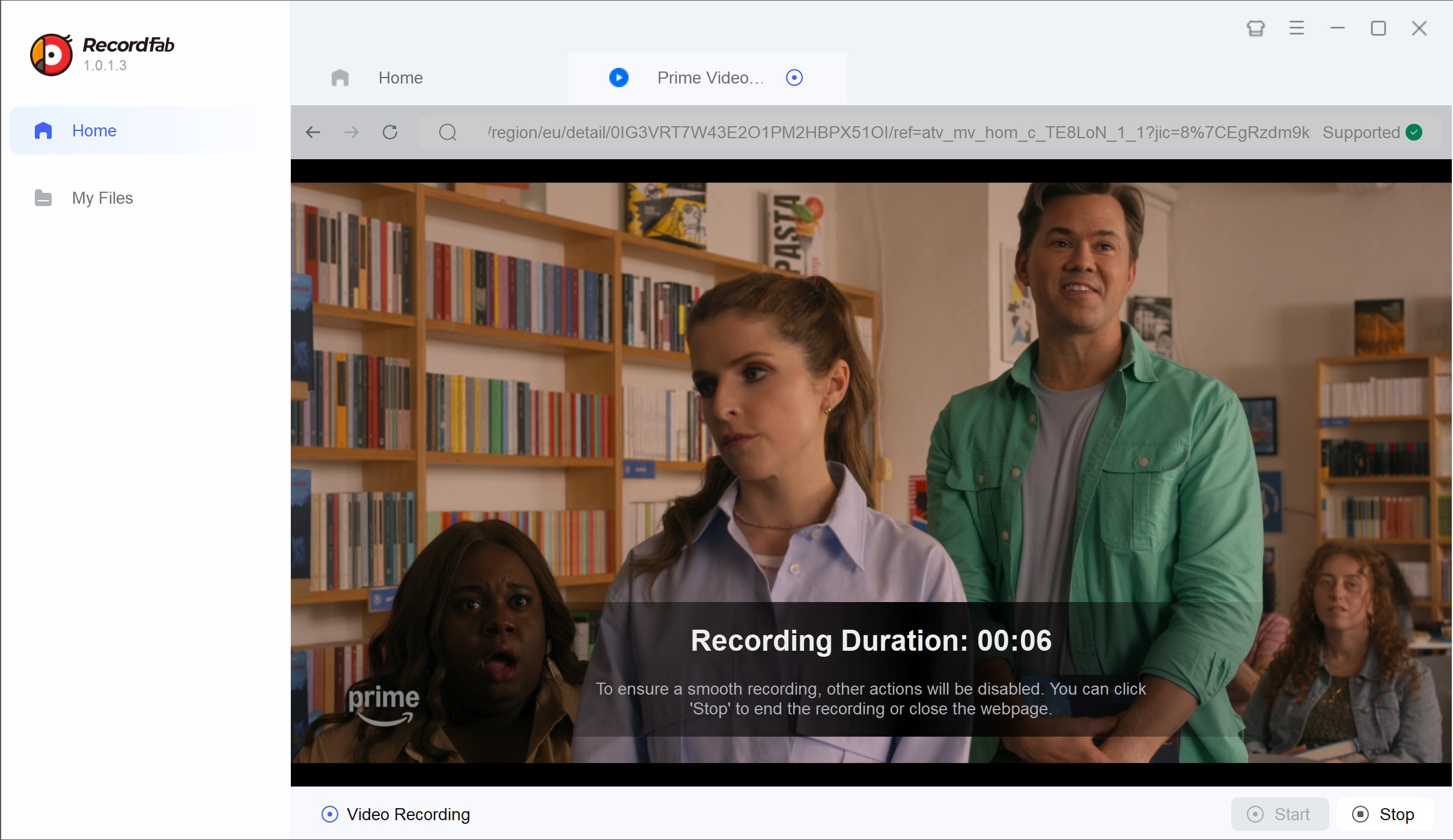Click the Recording Duration text overlay

pyautogui.click(x=871, y=641)
